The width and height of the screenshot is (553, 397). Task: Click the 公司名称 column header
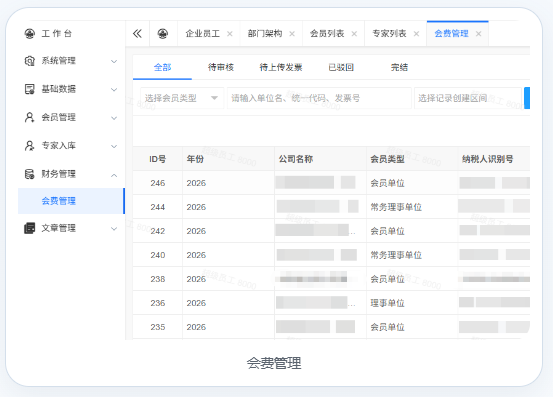(296, 159)
